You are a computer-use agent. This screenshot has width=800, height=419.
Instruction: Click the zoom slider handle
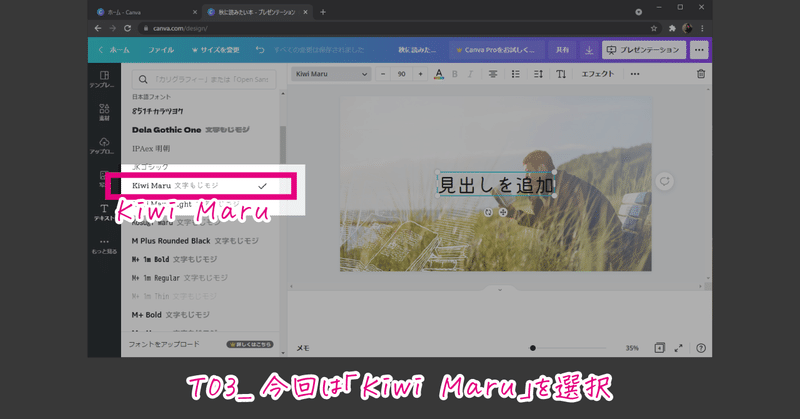pos(533,348)
